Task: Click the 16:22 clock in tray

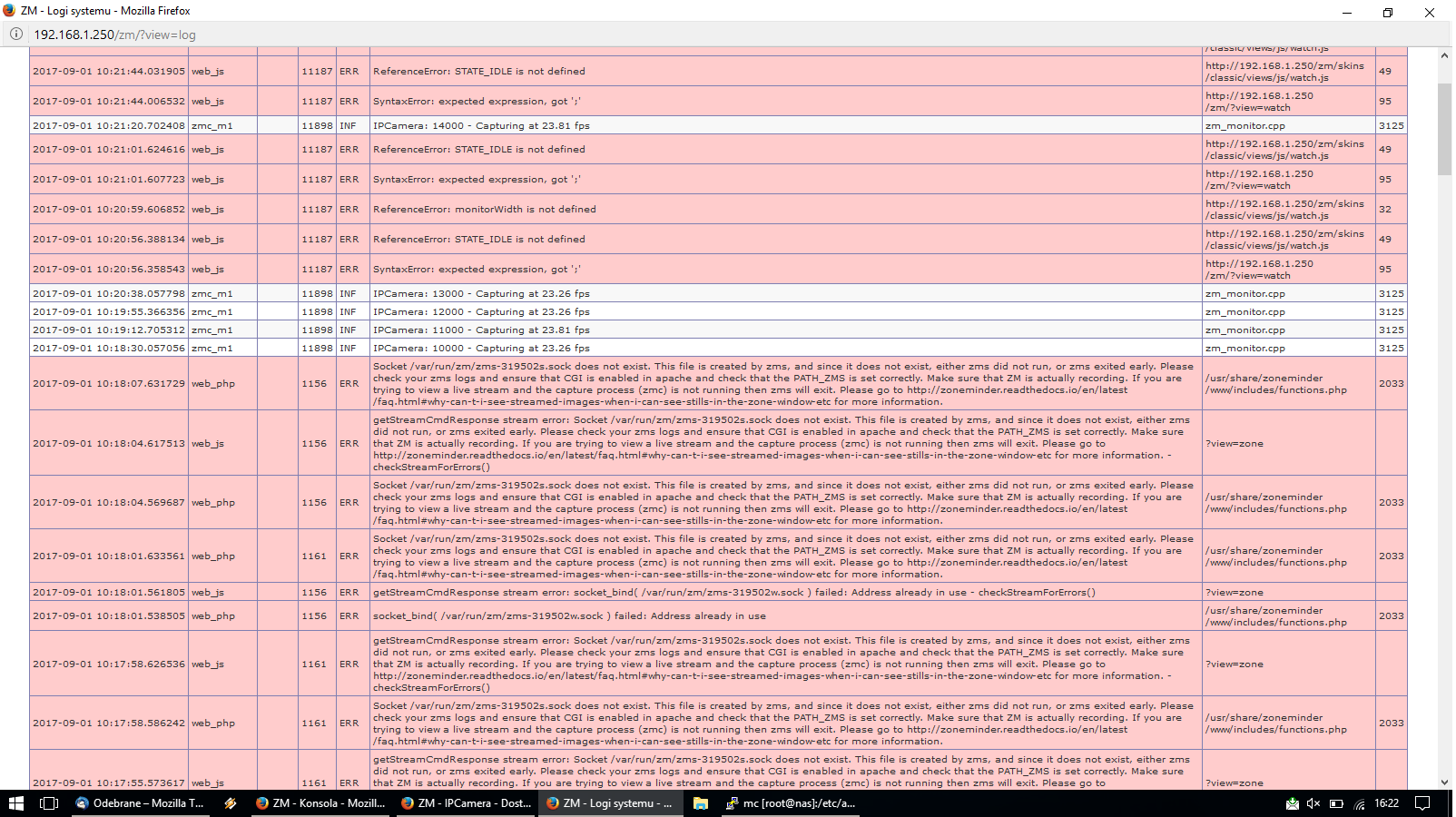Action: tap(1386, 803)
